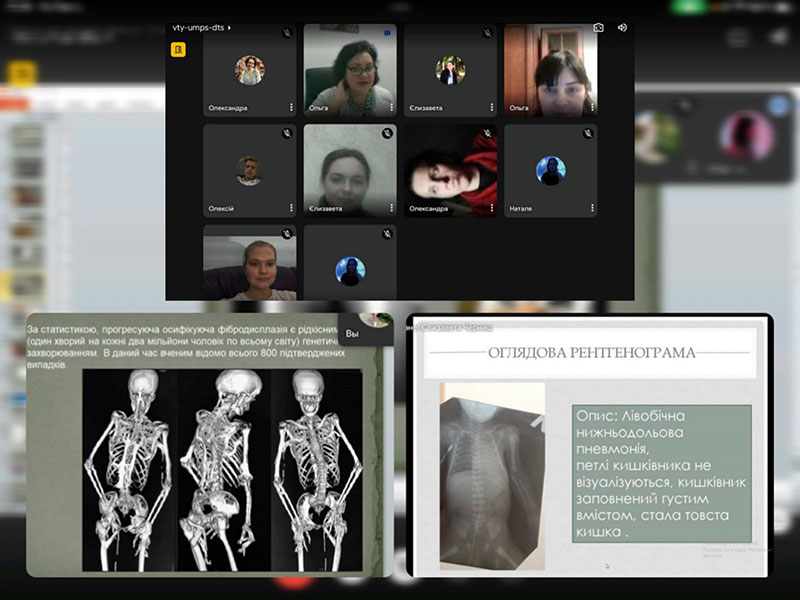This screenshot has width=800, height=600.
Task: Toggle the muted mic icon on Олексій's tile
Action: coord(286,133)
